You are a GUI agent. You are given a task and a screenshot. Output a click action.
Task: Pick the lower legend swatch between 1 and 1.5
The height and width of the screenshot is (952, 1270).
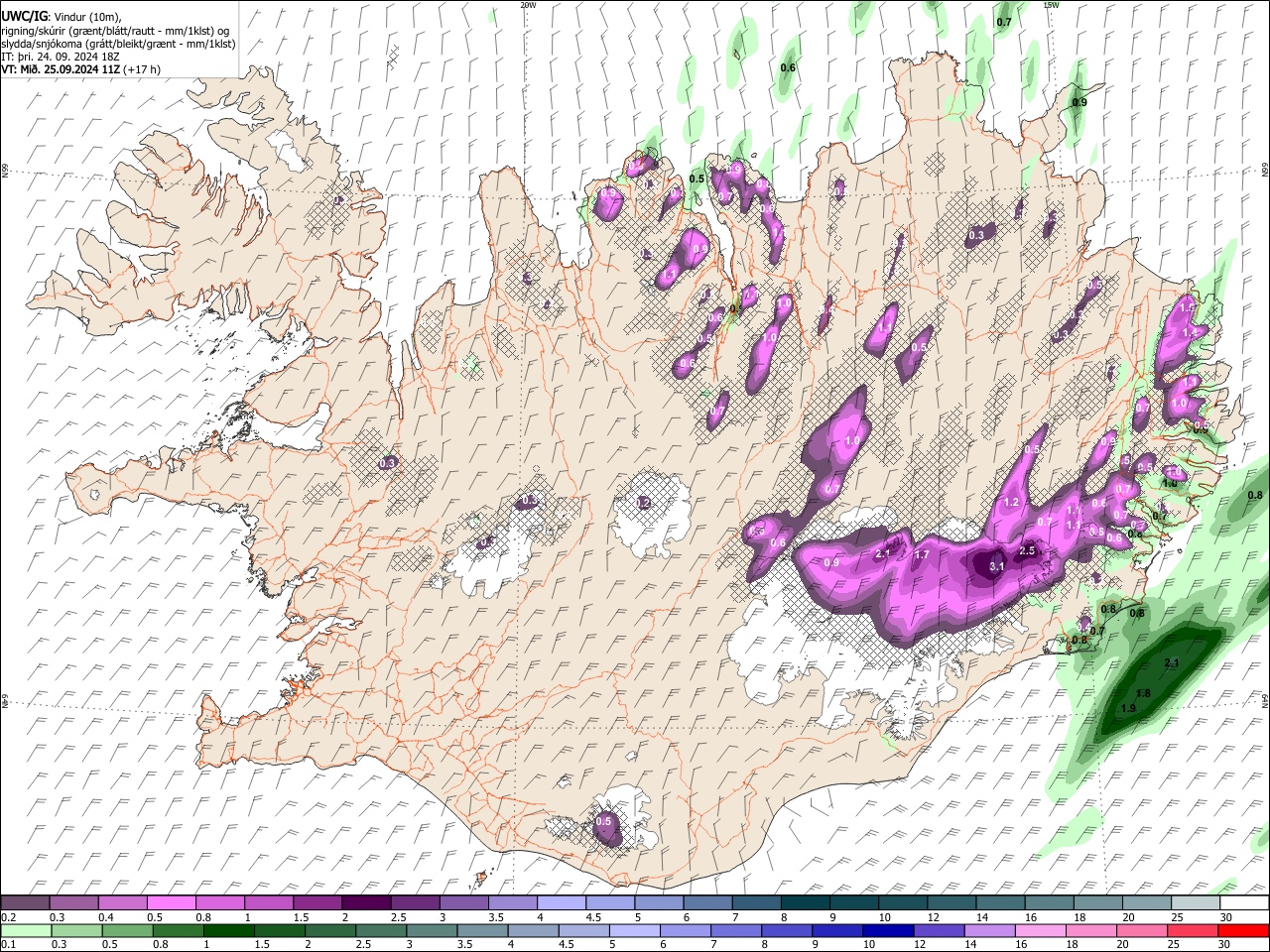pyautogui.click(x=229, y=930)
